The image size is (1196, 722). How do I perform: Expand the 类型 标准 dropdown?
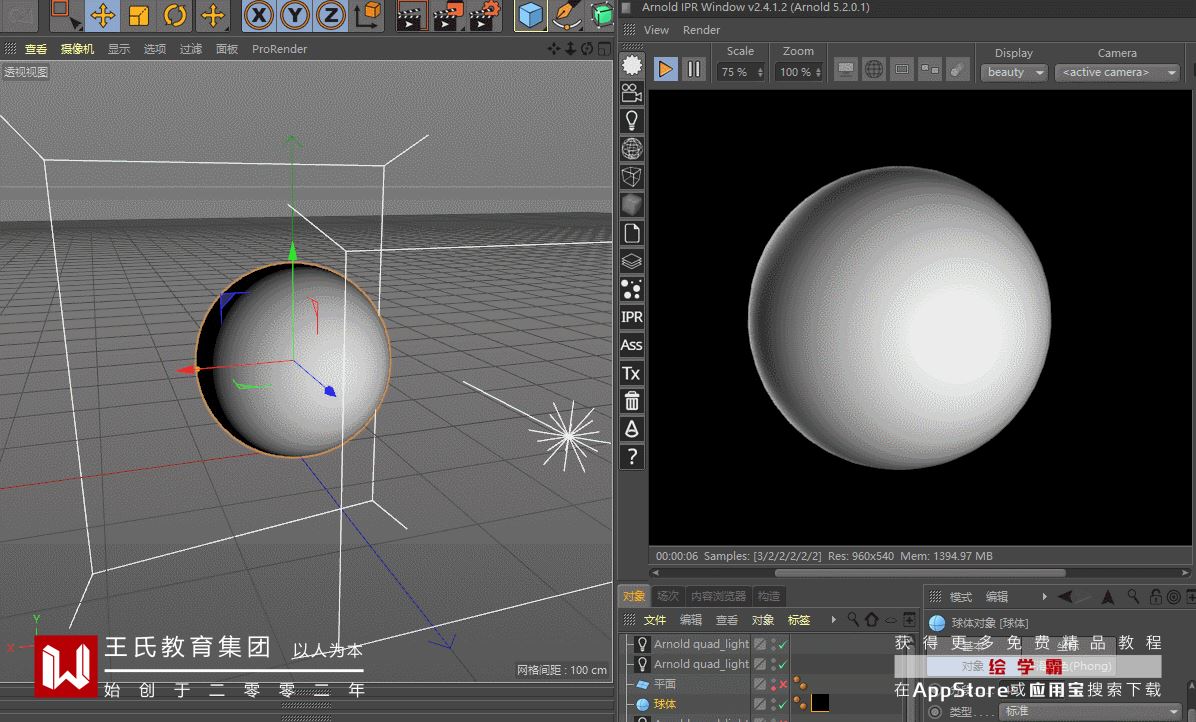1090,711
